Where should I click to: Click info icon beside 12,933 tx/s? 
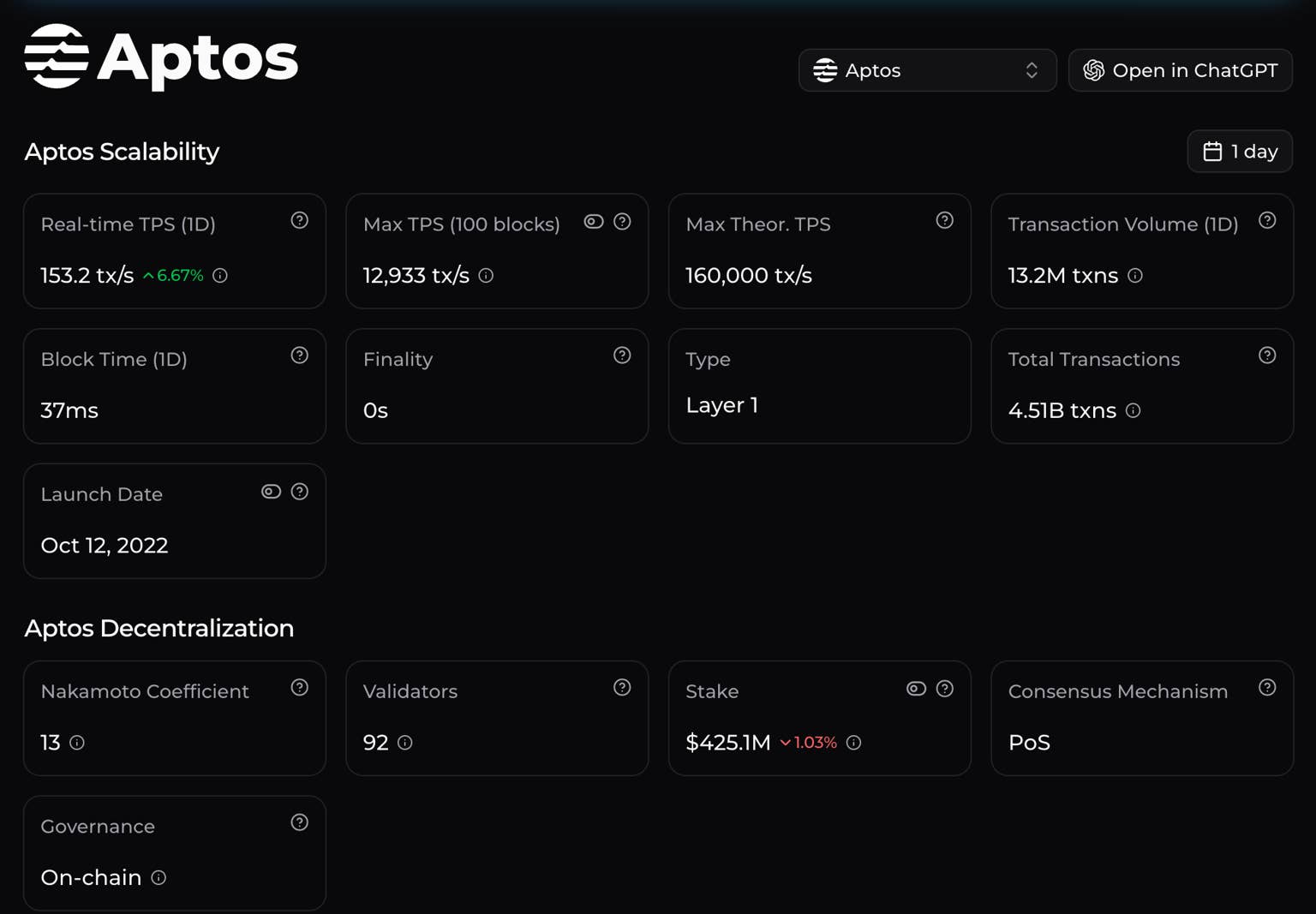(x=486, y=276)
